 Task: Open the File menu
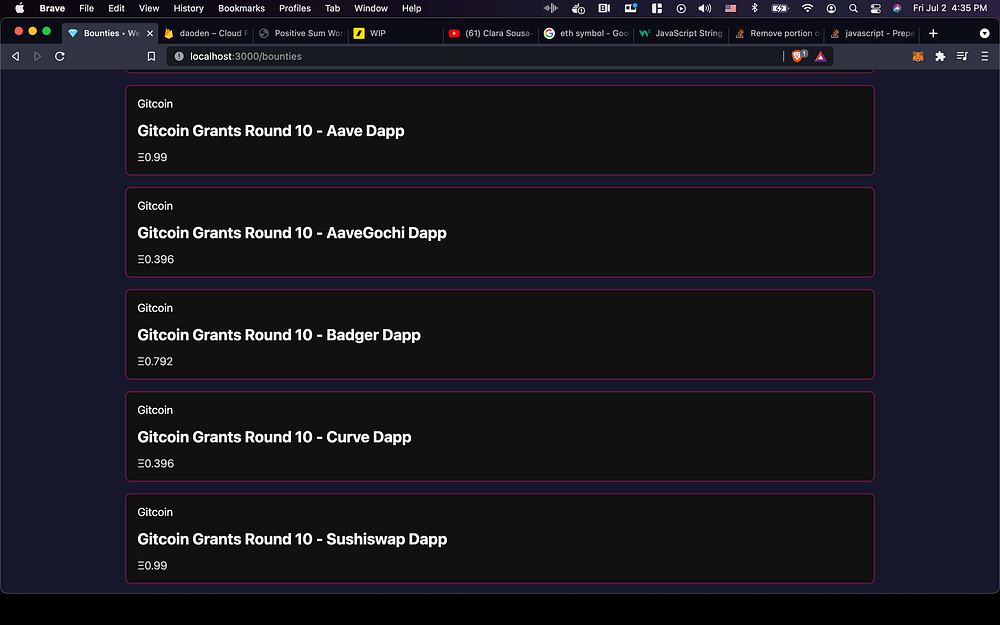[x=87, y=8]
